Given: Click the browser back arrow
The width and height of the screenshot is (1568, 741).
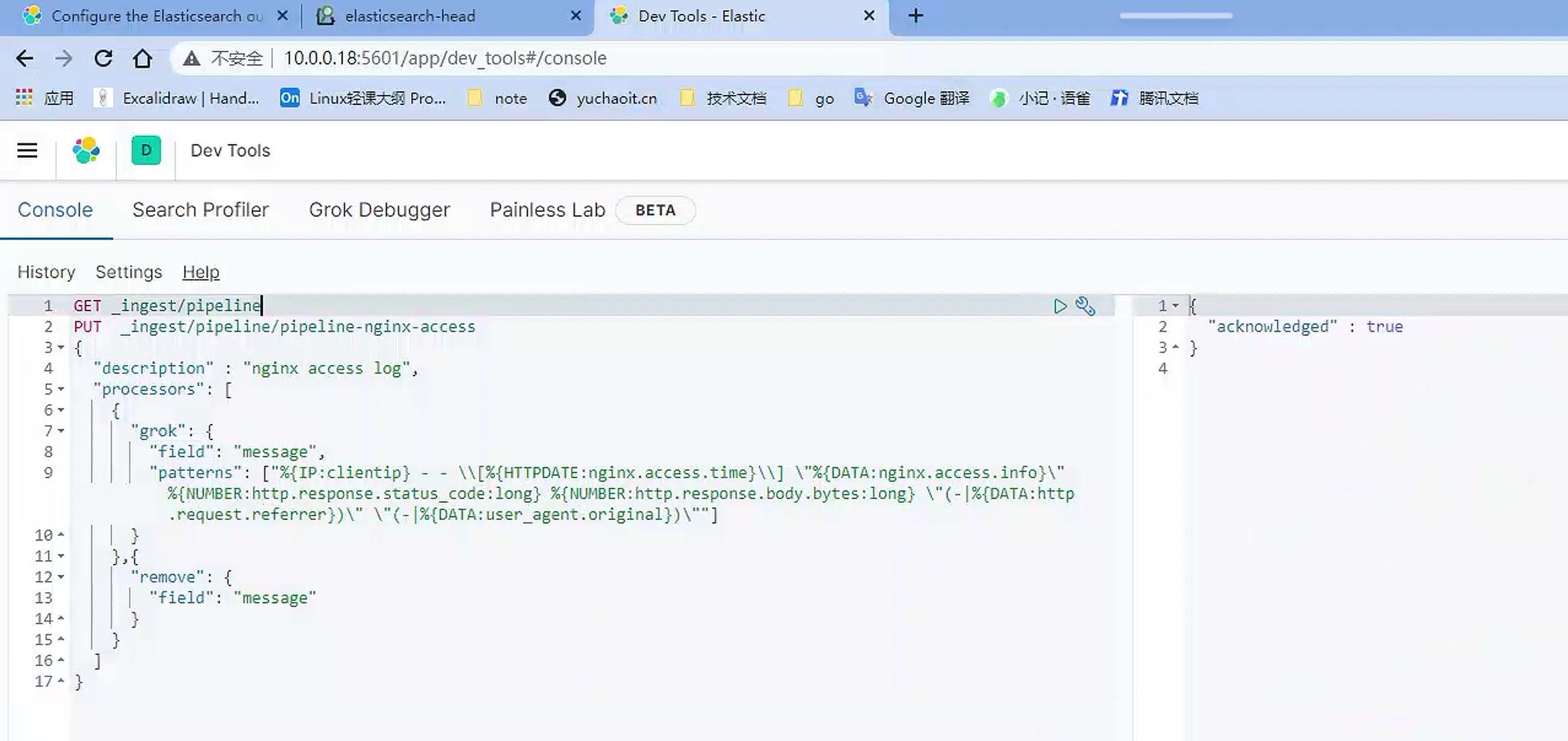Looking at the screenshot, I should point(25,58).
